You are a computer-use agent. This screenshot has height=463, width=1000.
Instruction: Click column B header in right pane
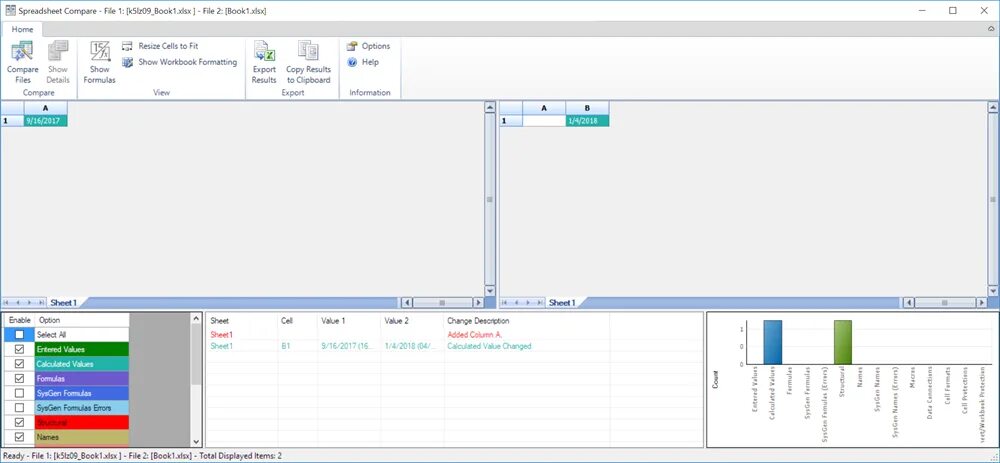[587, 108]
